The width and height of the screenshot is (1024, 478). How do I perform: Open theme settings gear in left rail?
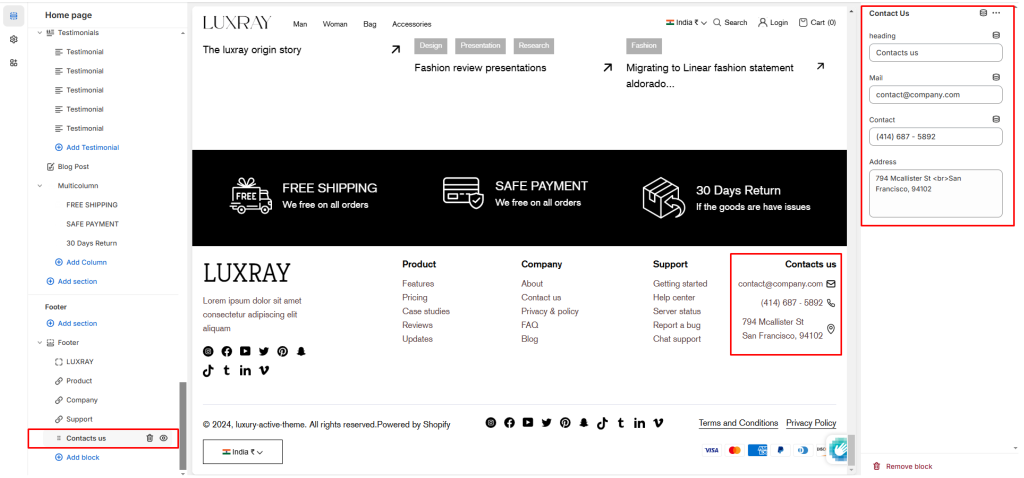click(x=14, y=39)
